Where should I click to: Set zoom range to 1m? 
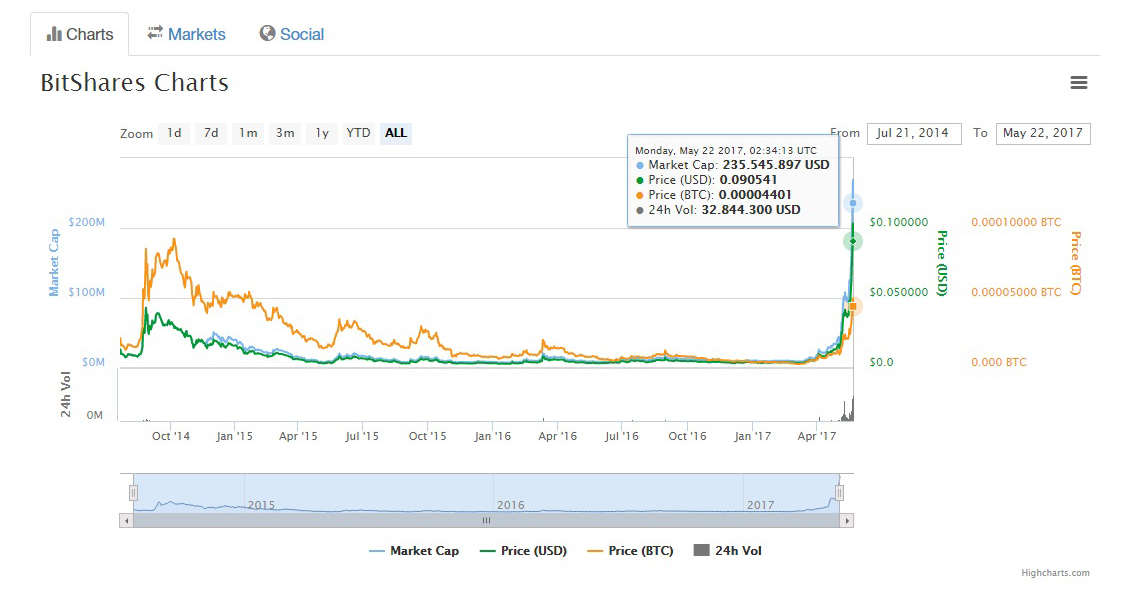click(248, 133)
